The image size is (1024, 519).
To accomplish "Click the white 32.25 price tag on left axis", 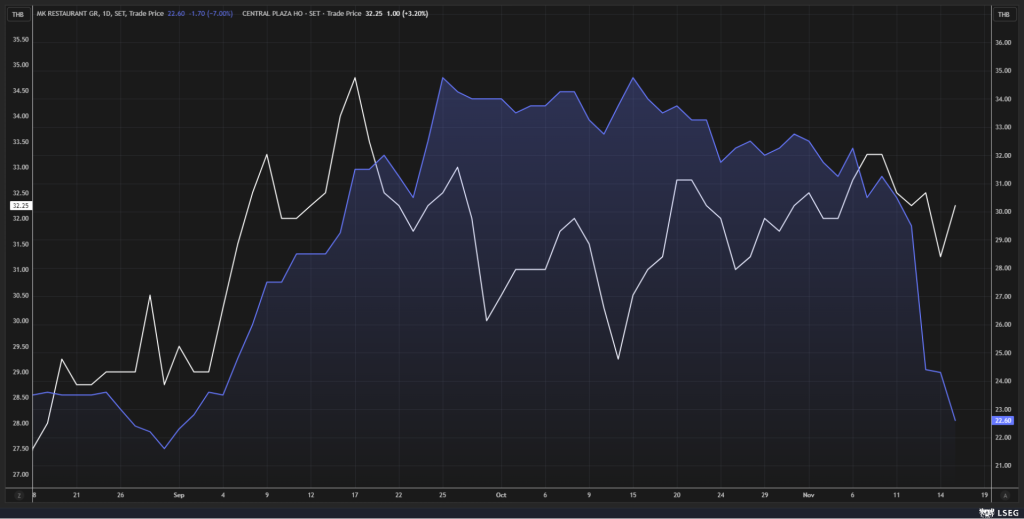I will 20,206.
